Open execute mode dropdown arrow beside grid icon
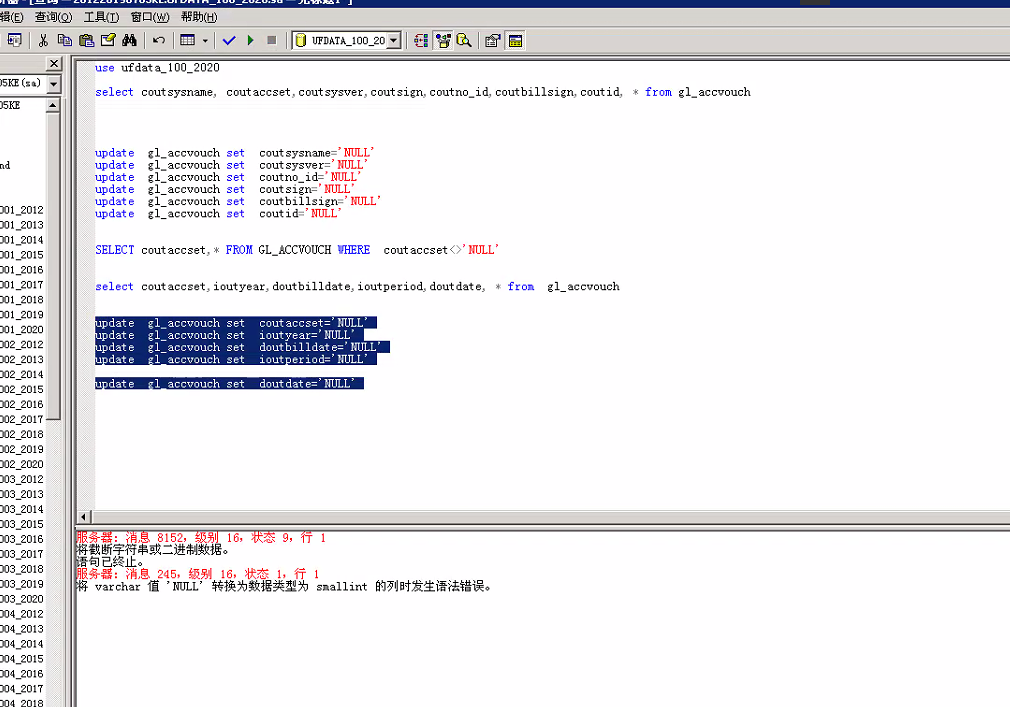The height and width of the screenshot is (707, 1010). pyautogui.click(x=205, y=41)
